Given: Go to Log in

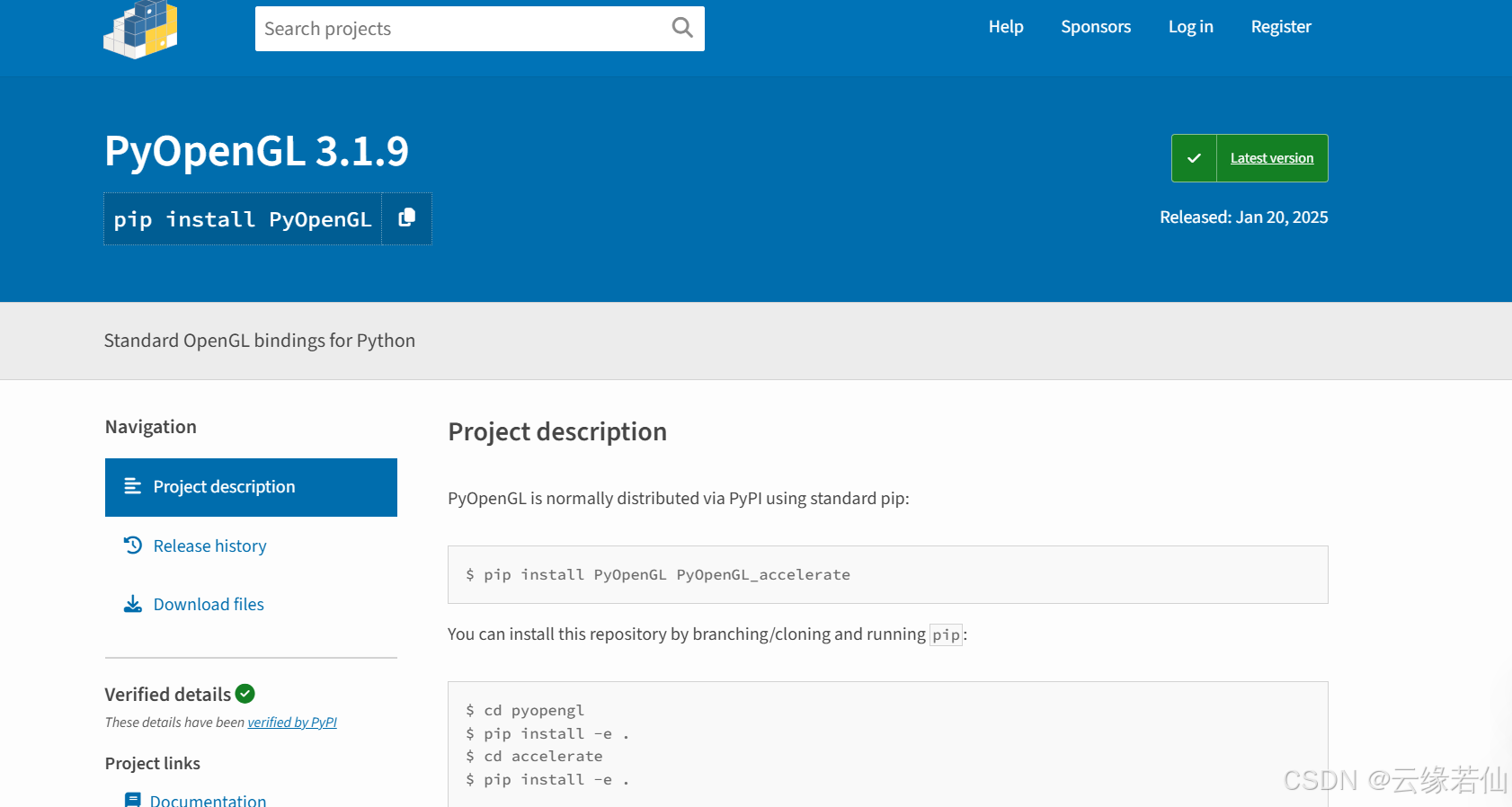Looking at the screenshot, I should pos(1190,27).
